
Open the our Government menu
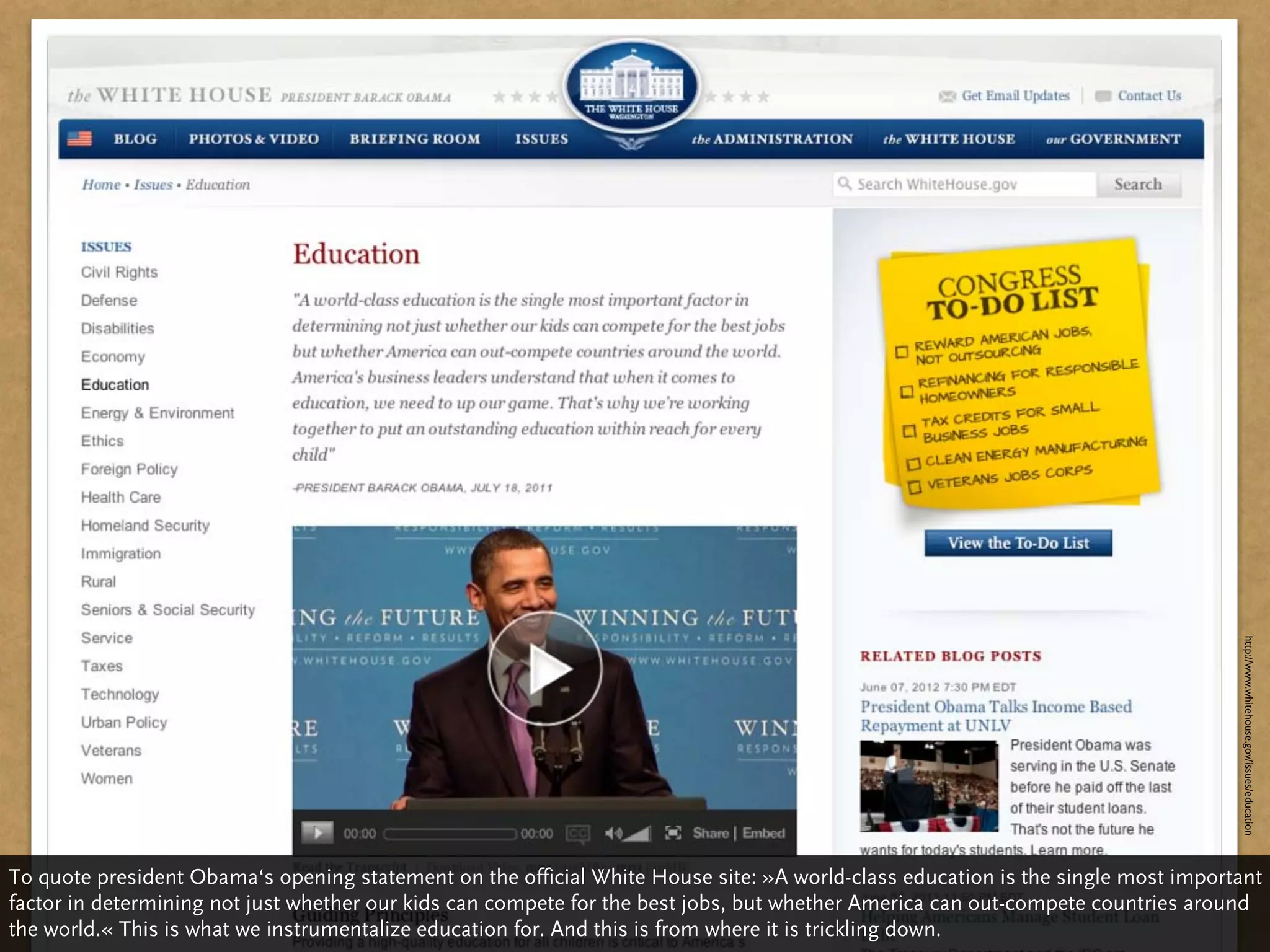pyautogui.click(x=1114, y=139)
